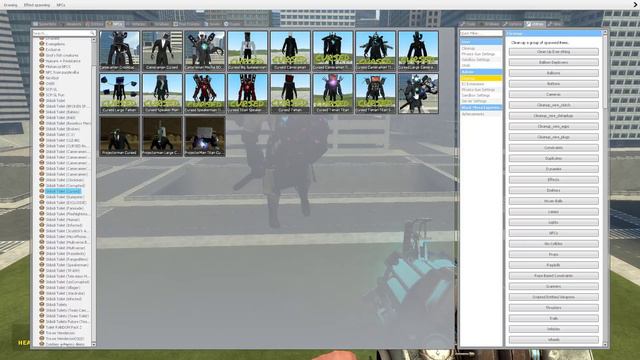Click the category list scroll-down arrow
Screen dimensions: 640x360
[x=93, y=344]
